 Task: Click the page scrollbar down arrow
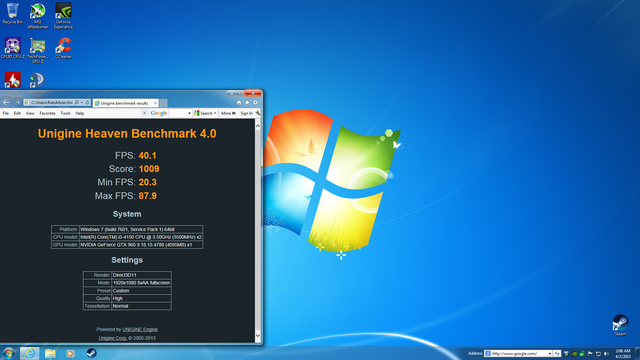click(x=258, y=336)
